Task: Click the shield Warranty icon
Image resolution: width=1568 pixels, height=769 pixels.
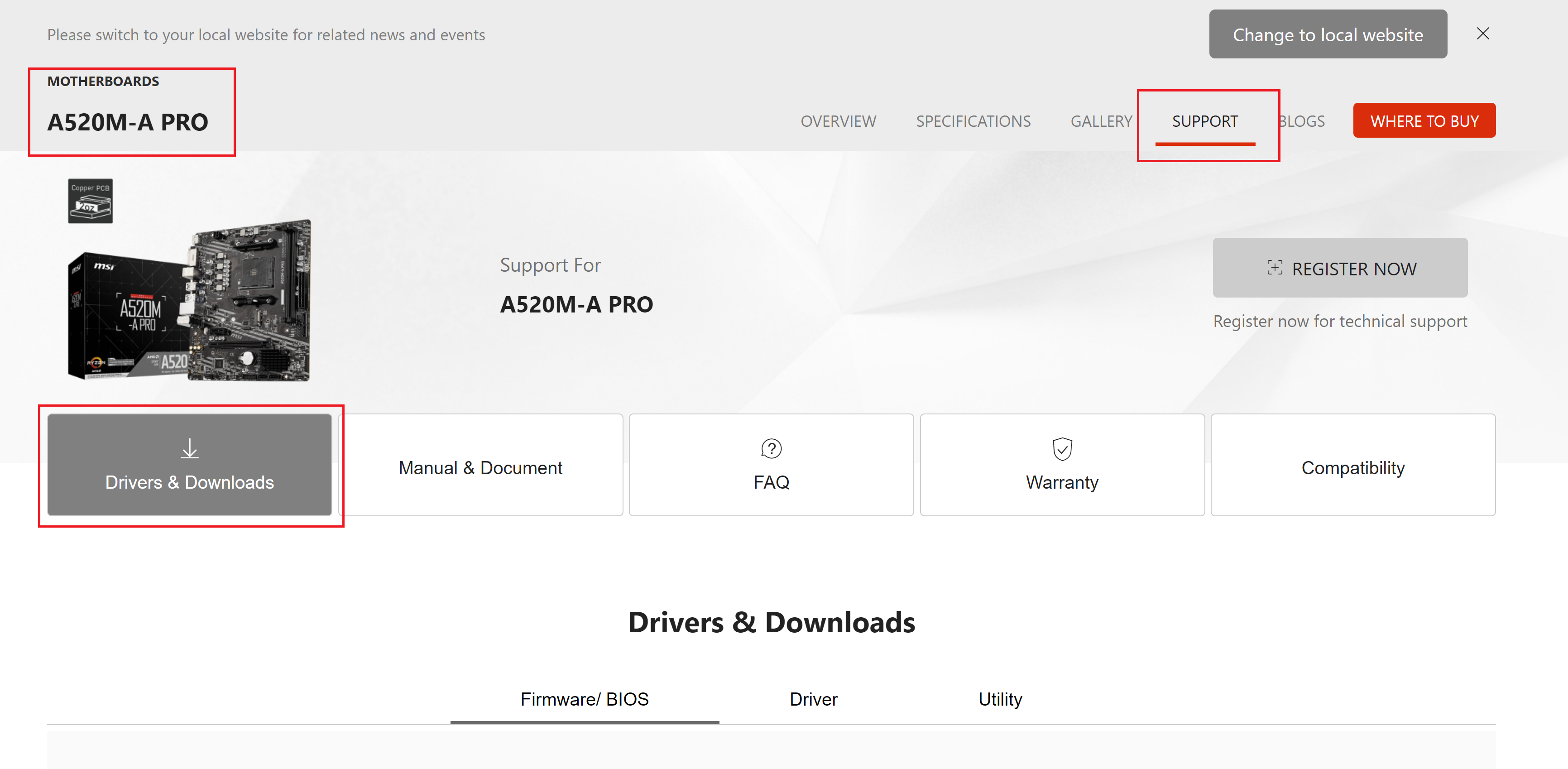Action: [1062, 449]
